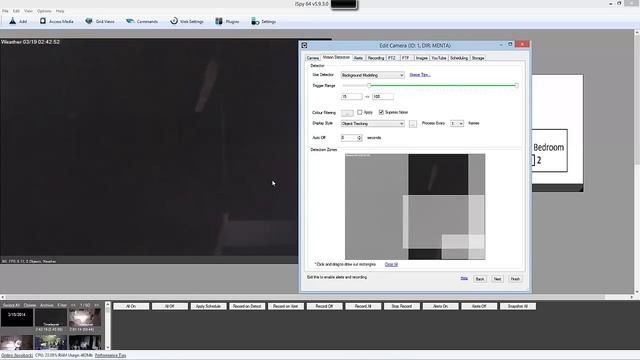Click Record All button

(x=363, y=306)
